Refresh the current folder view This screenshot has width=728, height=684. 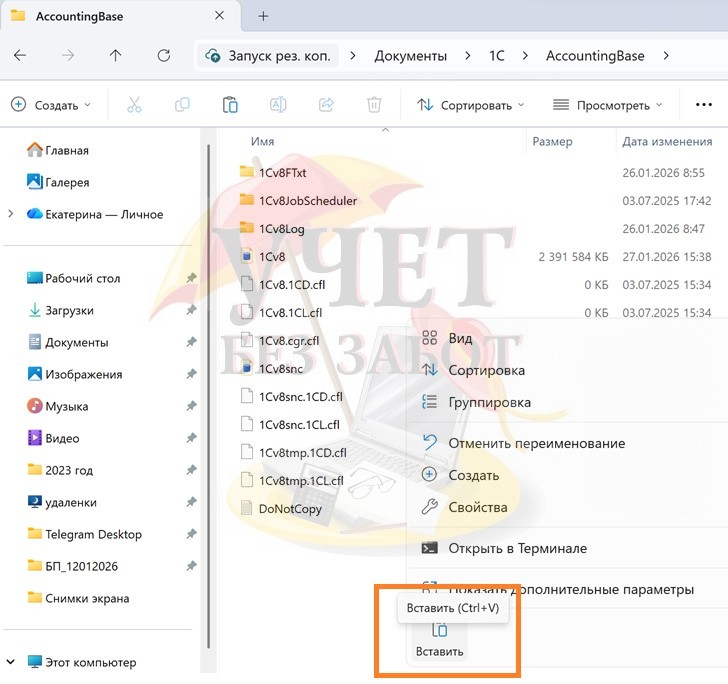point(164,56)
